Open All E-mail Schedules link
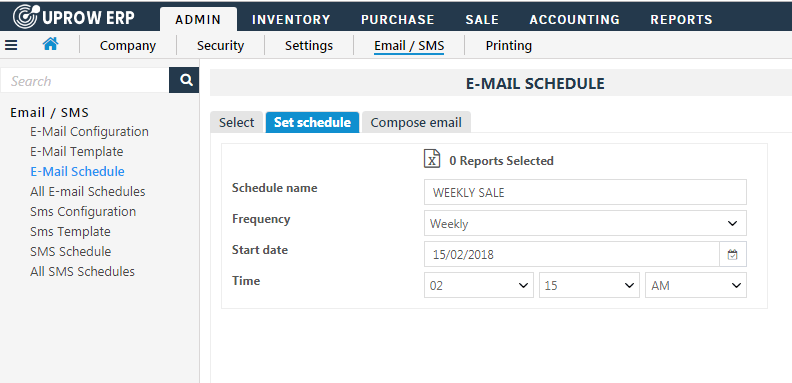The image size is (792, 383). pyautogui.click(x=88, y=192)
